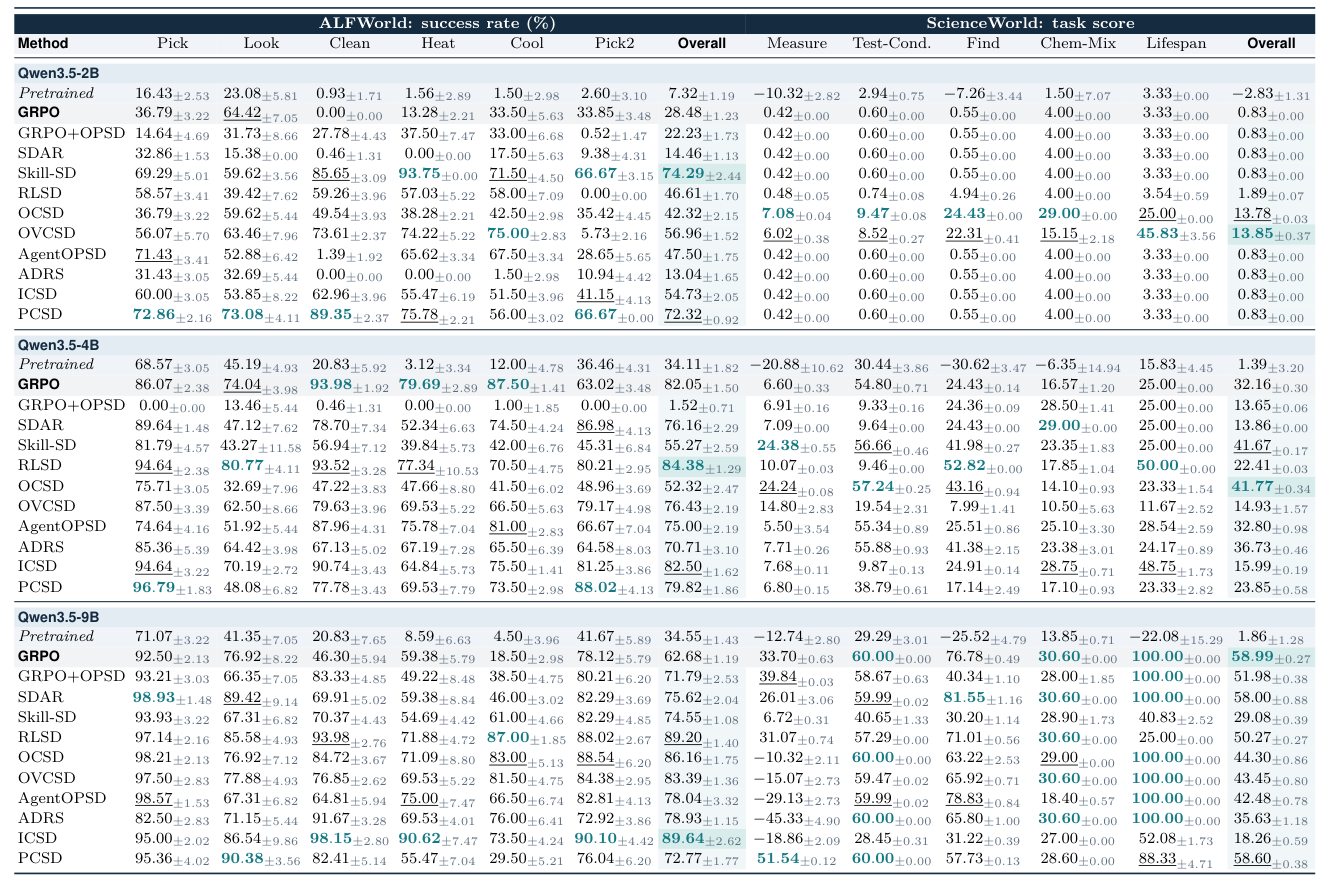Image resolution: width=1330 pixels, height=884 pixels.
Task: Select the 89.35 Clean value
Action: (x=348, y=315)
